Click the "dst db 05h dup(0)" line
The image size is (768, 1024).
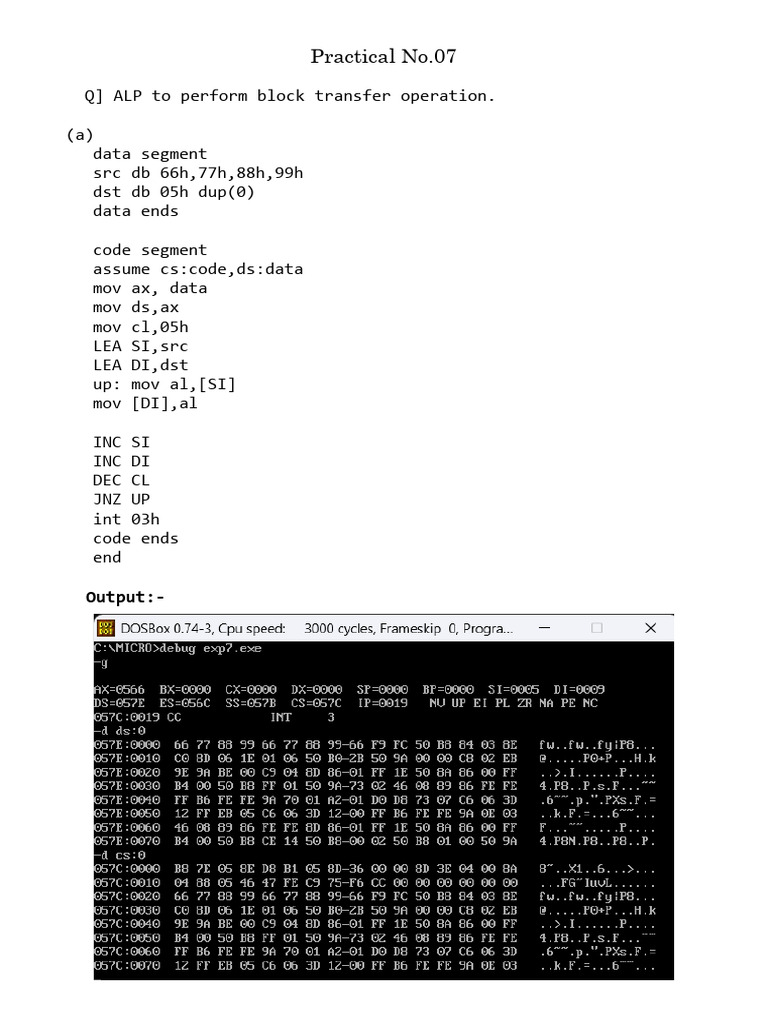pos(174,192)
